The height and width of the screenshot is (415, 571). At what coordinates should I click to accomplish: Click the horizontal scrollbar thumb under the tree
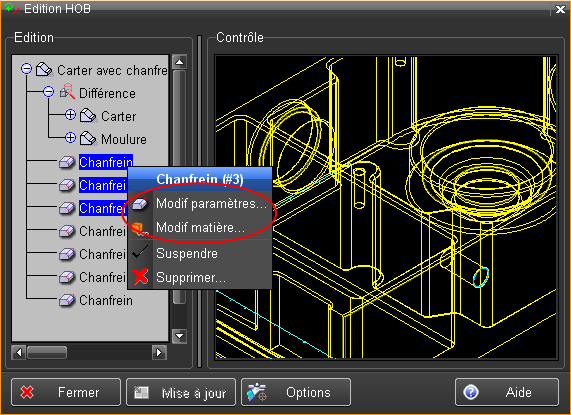[47, 352]
